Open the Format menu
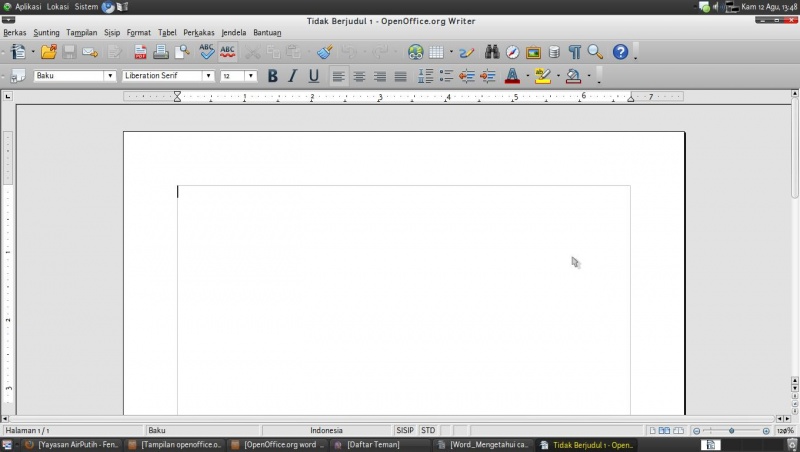800x452 pixels. pos(139,32)
